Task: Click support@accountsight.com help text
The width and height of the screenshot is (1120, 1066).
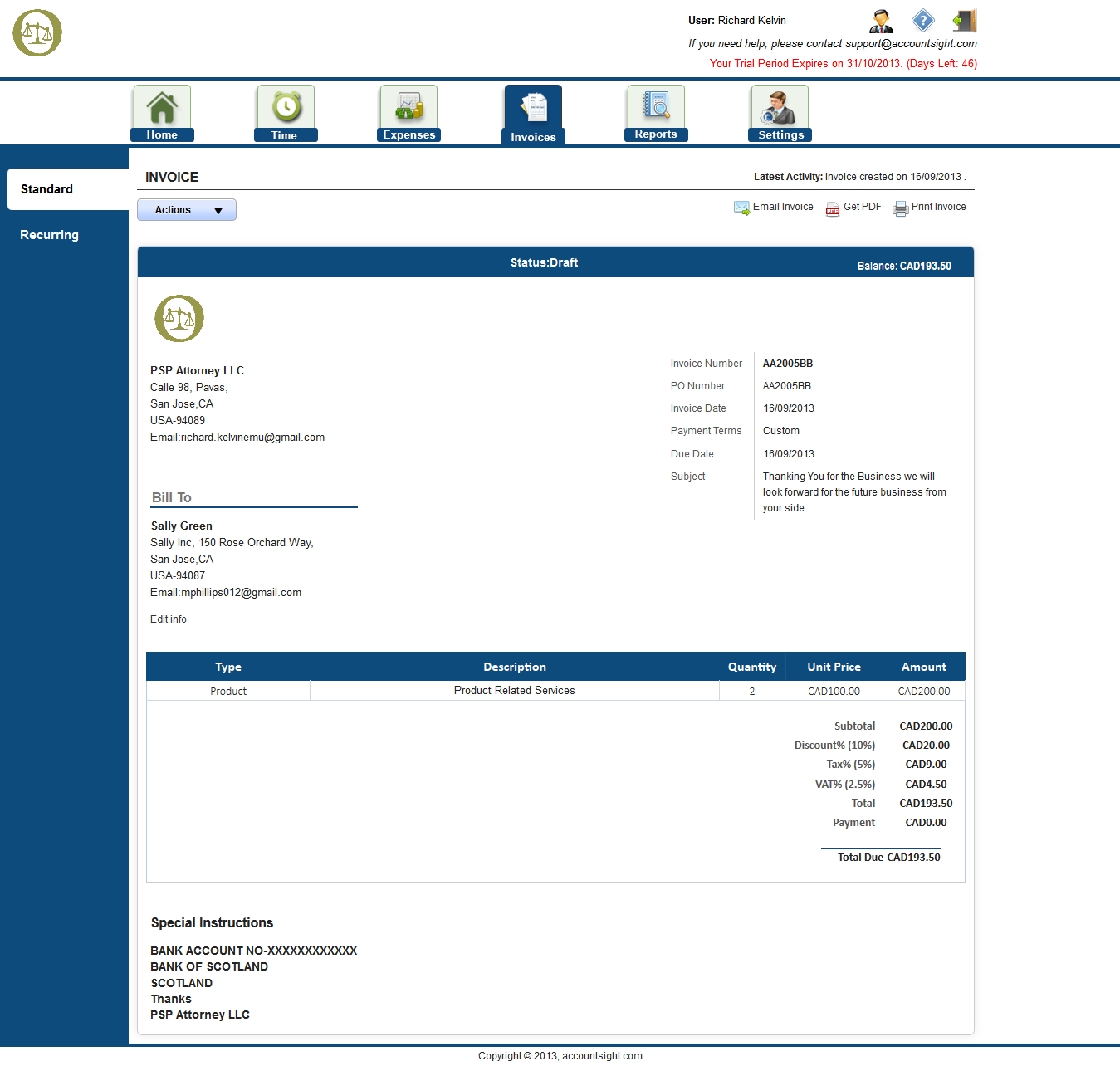Action: pos(911,43)
